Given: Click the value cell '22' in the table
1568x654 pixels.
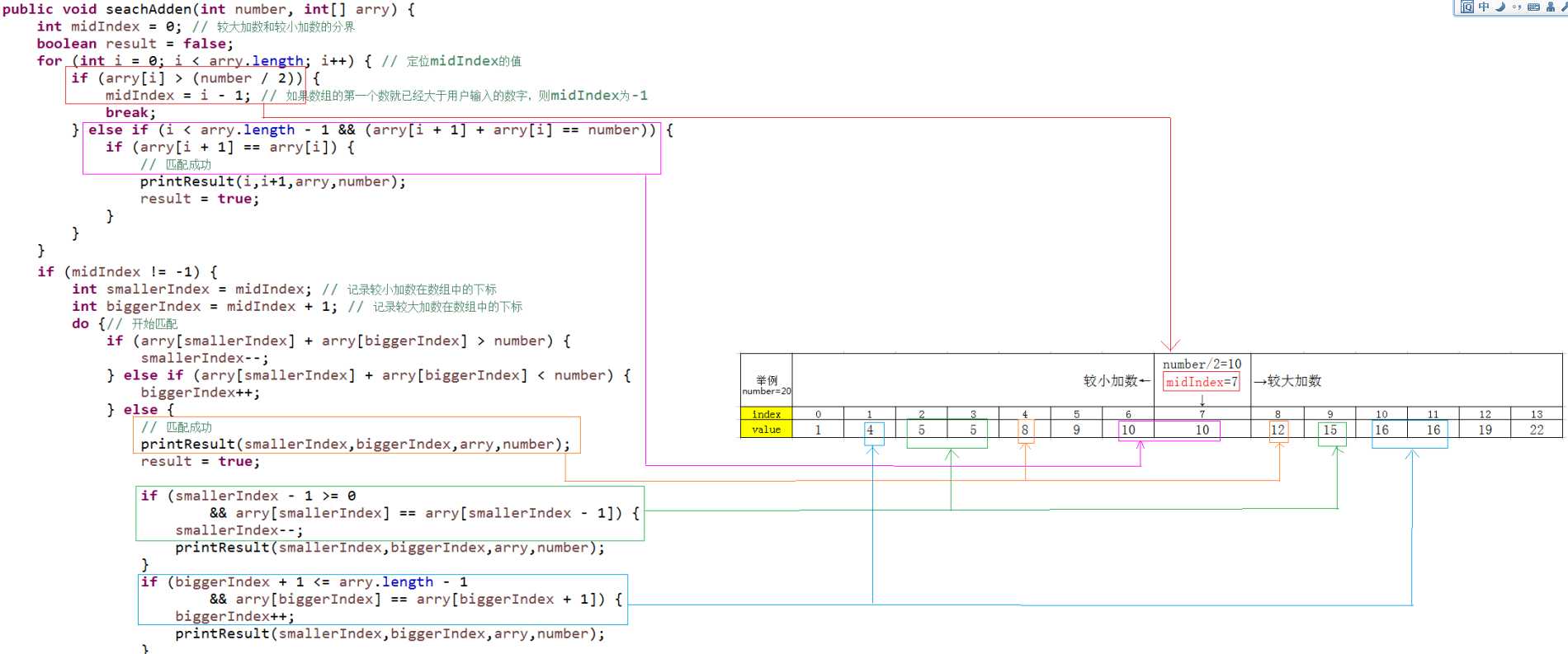Looking at the screenshot, I should [1537, 430].
